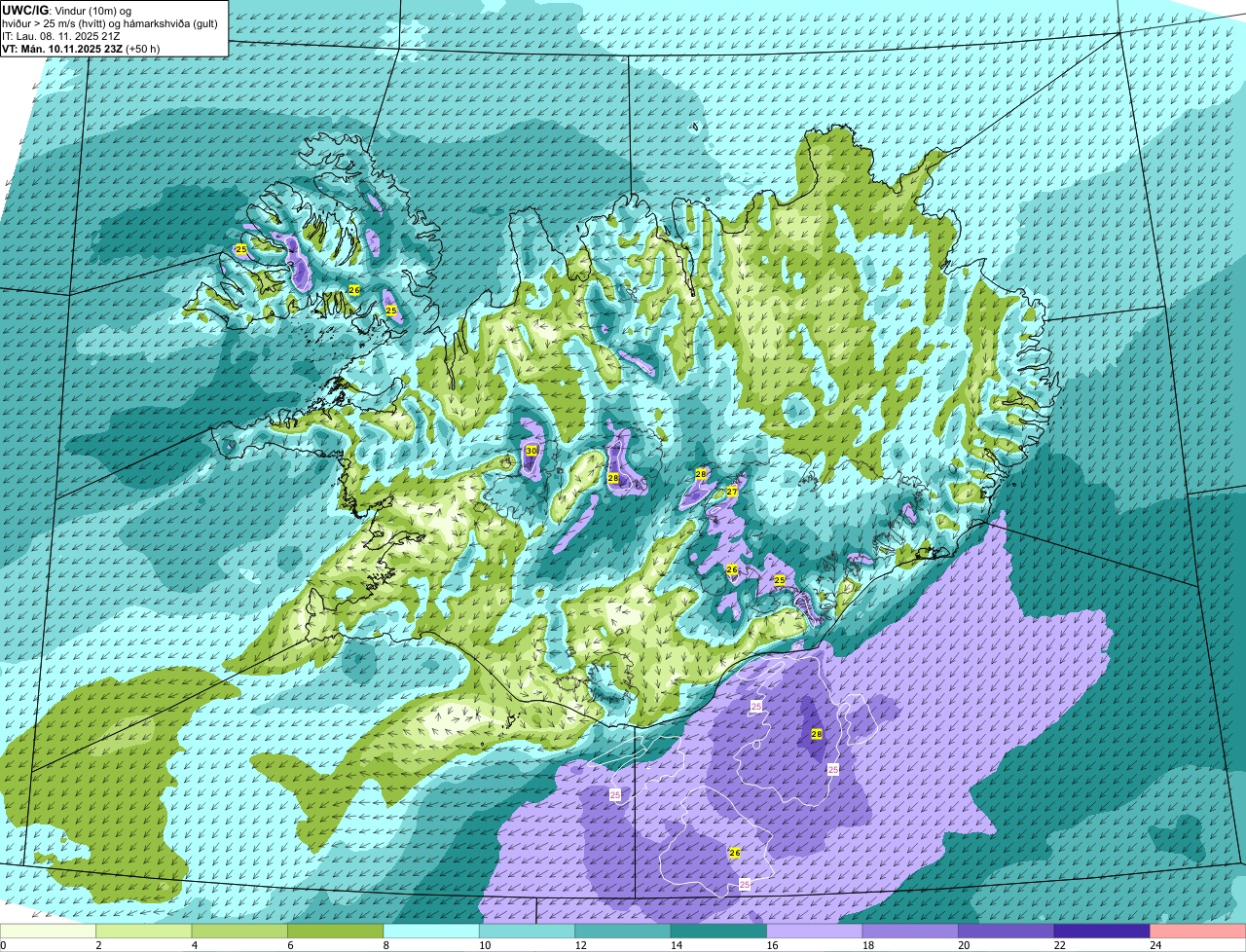Click the "8" tick label on the scale

[x=385, y=945]
